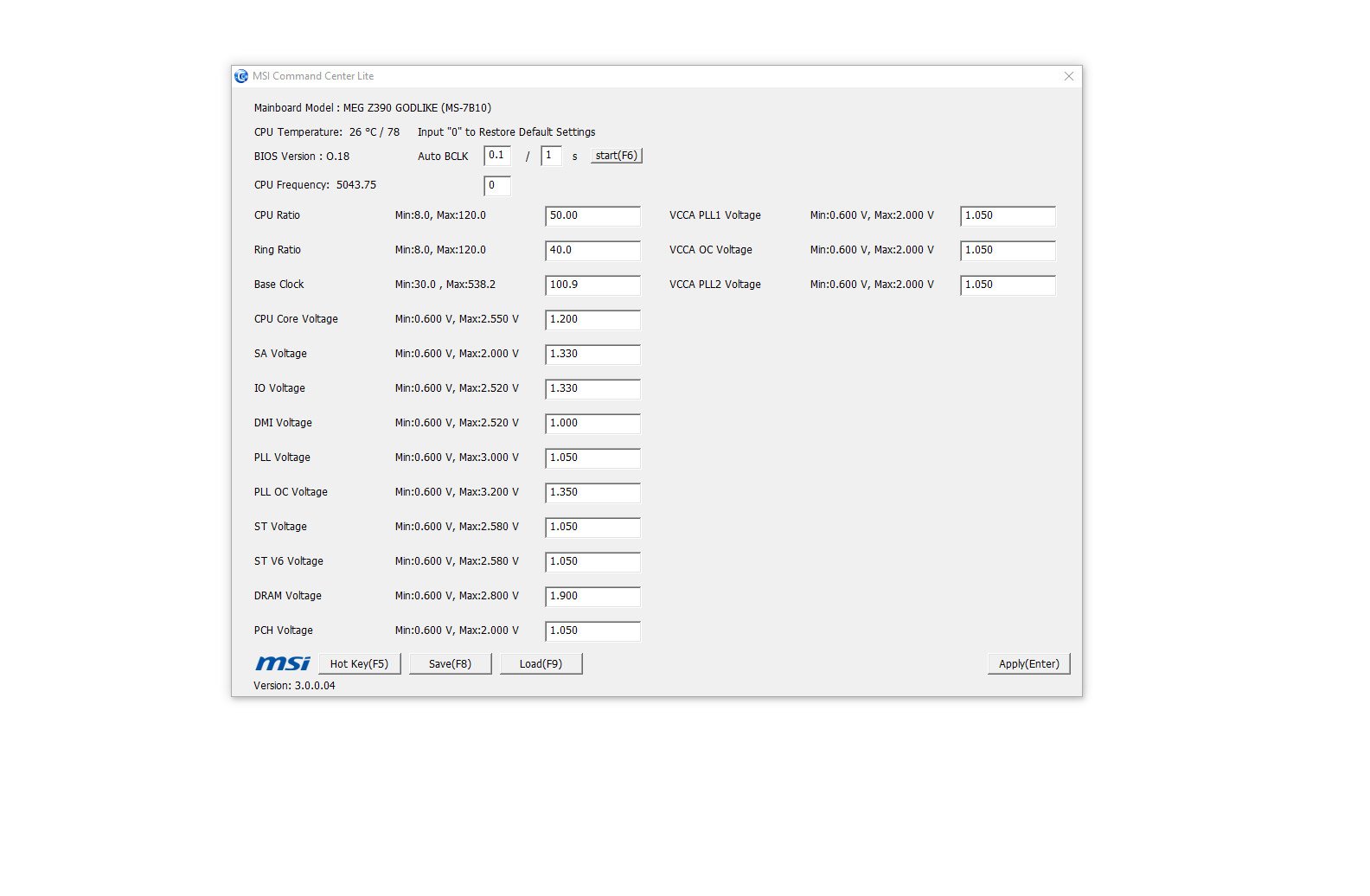
Task: Click the MSI Command Center Lite title icon
Action: (x=241, y=76)
